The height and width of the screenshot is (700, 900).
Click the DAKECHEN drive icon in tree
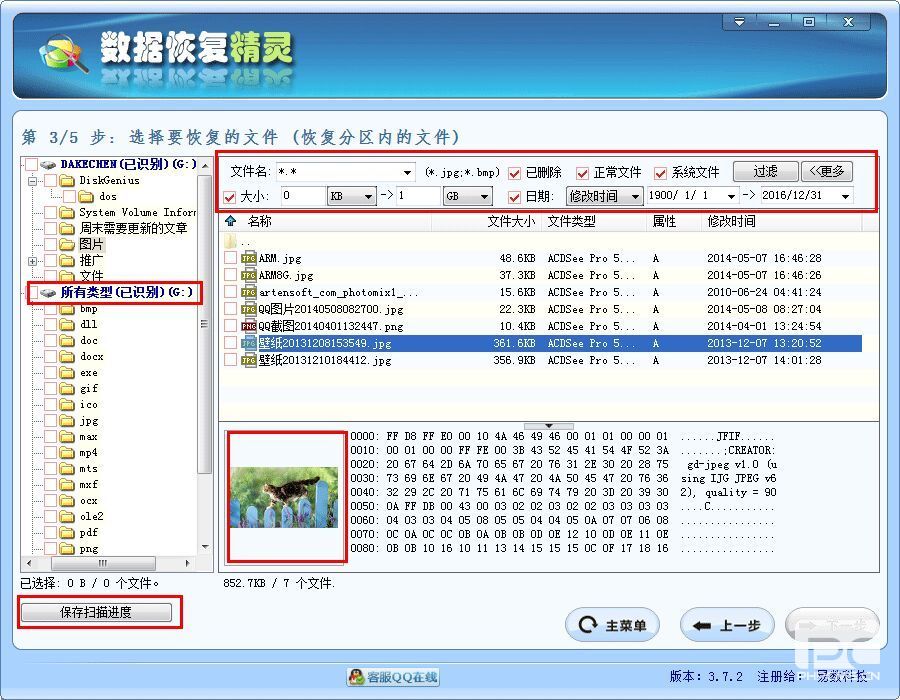pos(48,164)
